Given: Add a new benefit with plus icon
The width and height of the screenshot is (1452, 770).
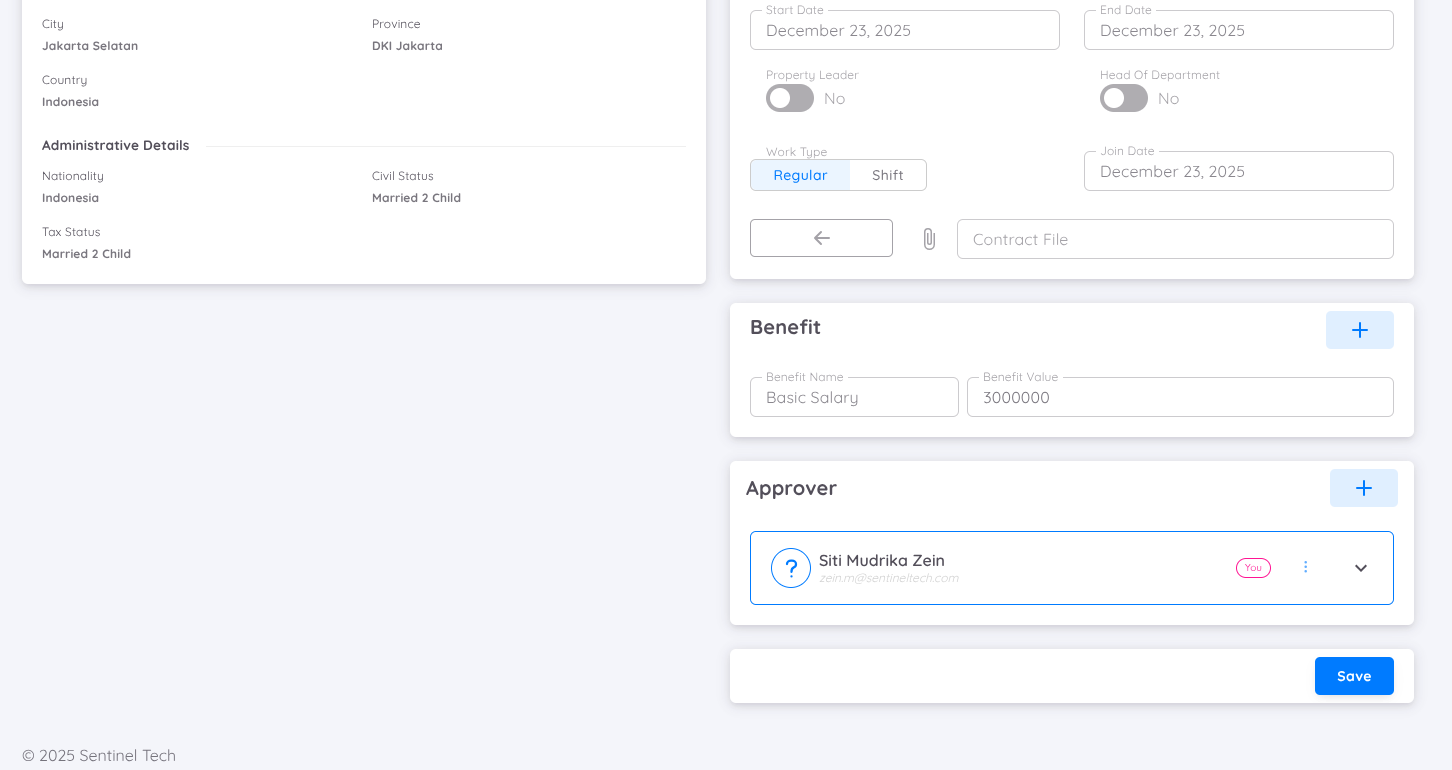Looking at the screenshot, I should [x=1359, y=330].
